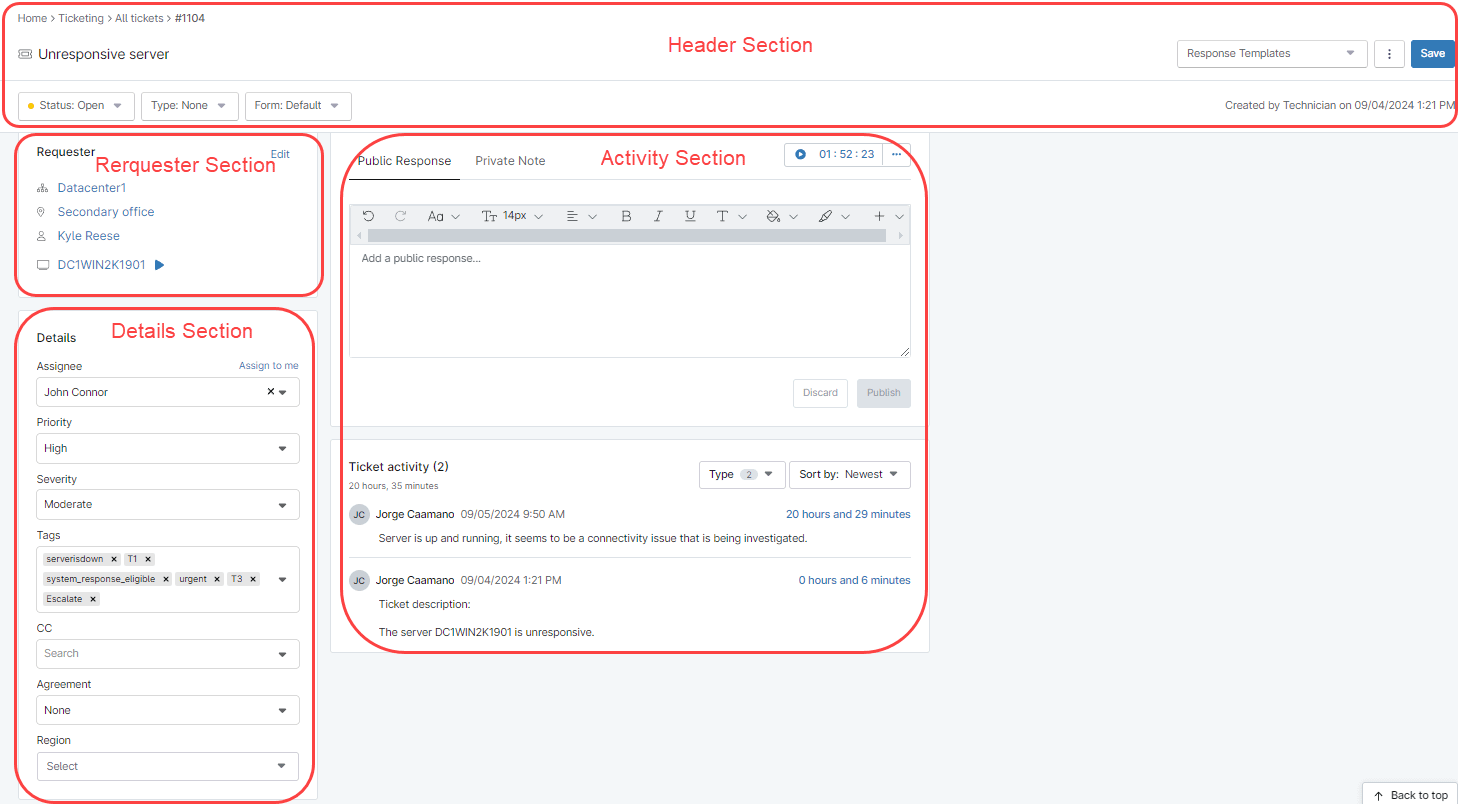Remove the Escalate tag

pyautogui.click(x=93, y=599)
